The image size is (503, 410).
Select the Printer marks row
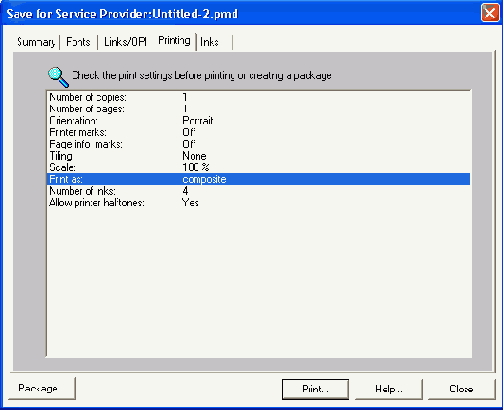tap(258, 132)
